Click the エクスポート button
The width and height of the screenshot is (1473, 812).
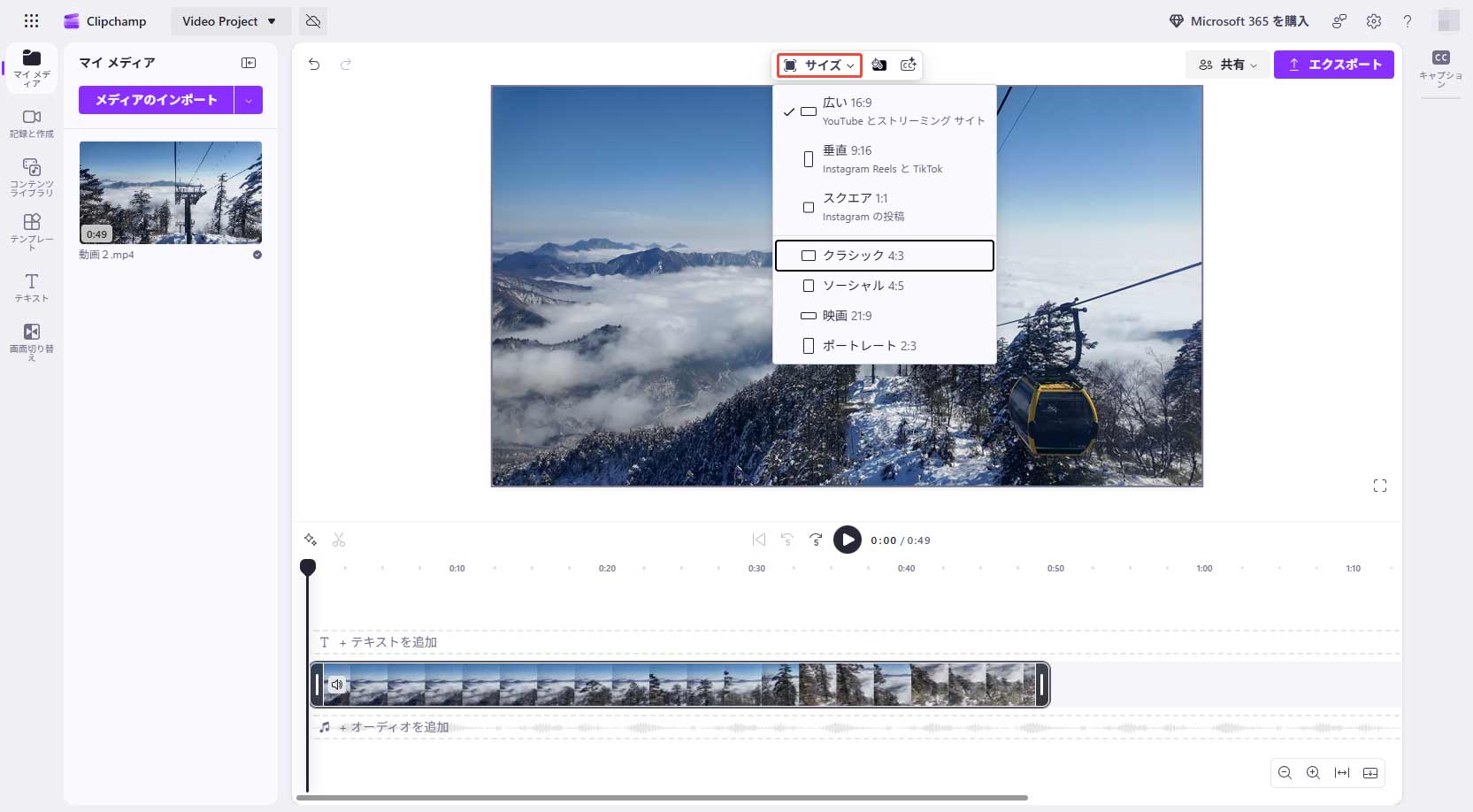tap(1334, 65)
